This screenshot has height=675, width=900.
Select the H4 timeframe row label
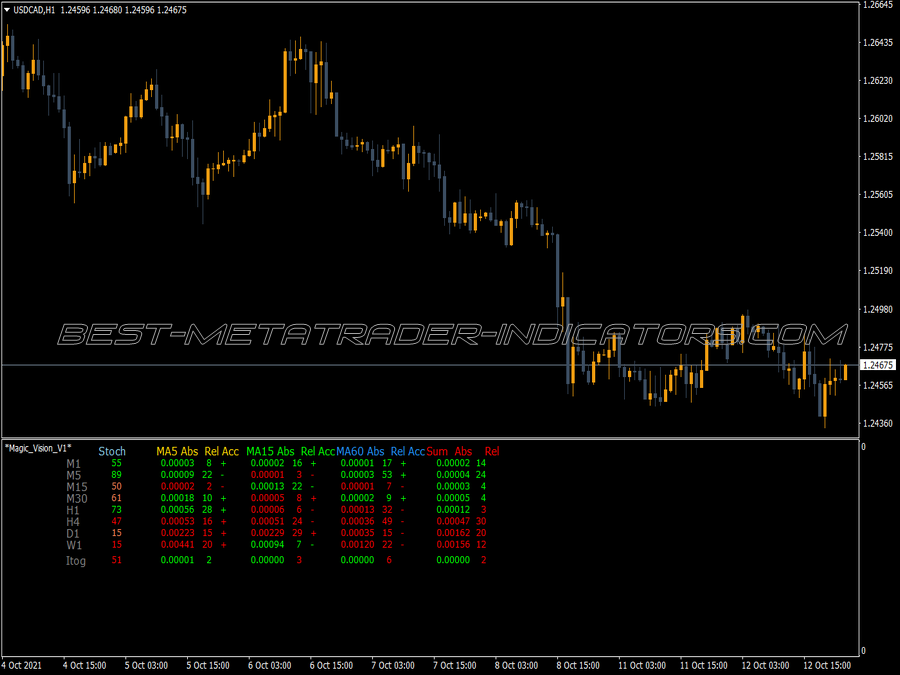tap(73, 522)
